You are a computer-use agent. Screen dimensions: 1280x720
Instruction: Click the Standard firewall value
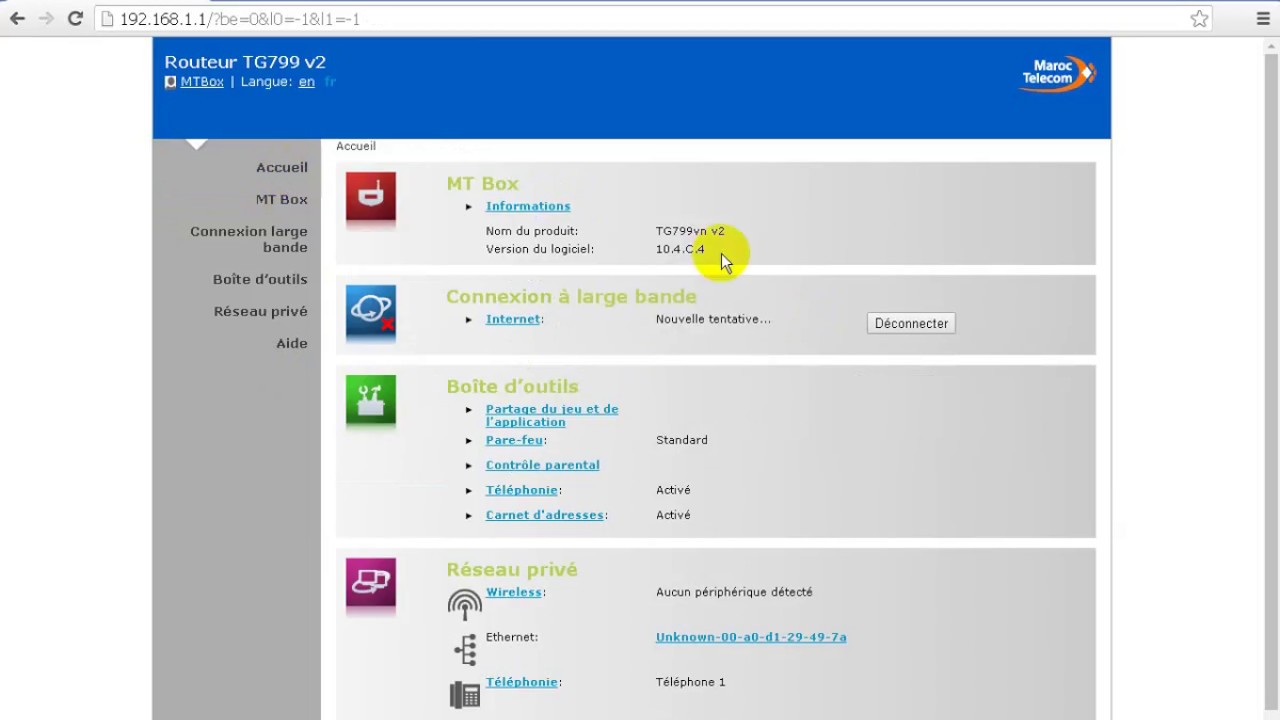tap(682, 440)
